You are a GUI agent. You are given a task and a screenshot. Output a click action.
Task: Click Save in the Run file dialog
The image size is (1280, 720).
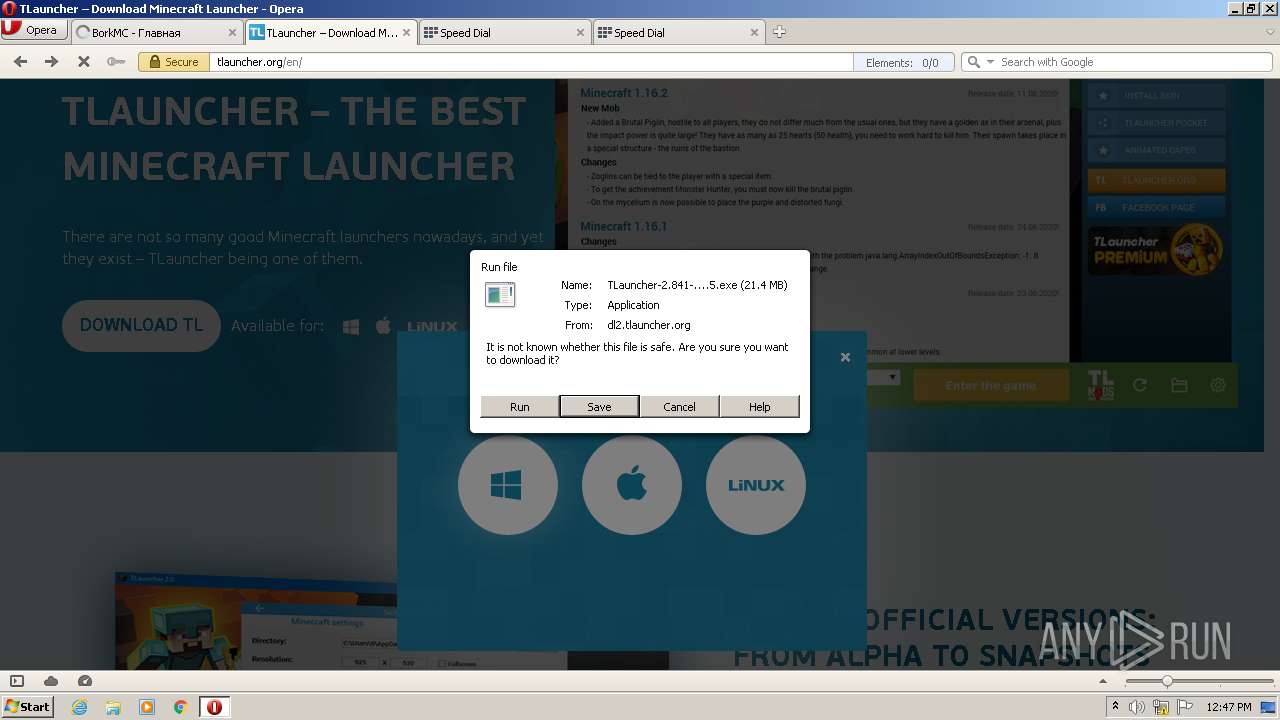tap(599, 406)
